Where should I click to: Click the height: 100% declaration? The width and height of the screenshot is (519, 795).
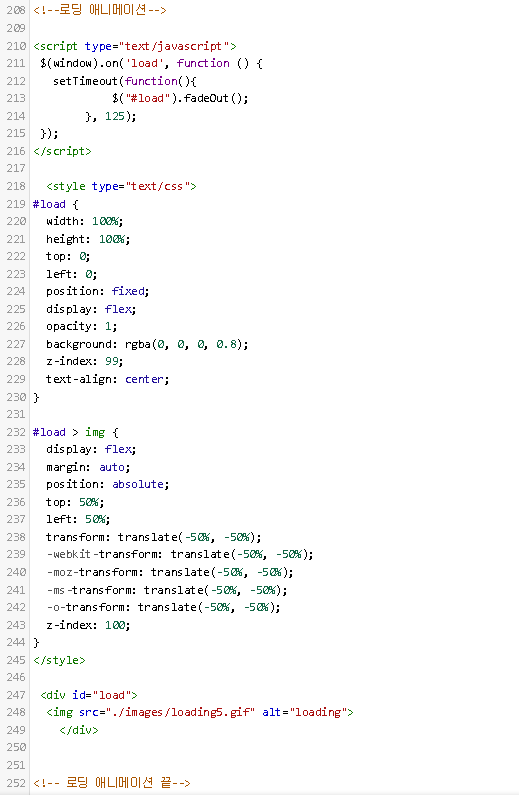click(x=88, y=239)
